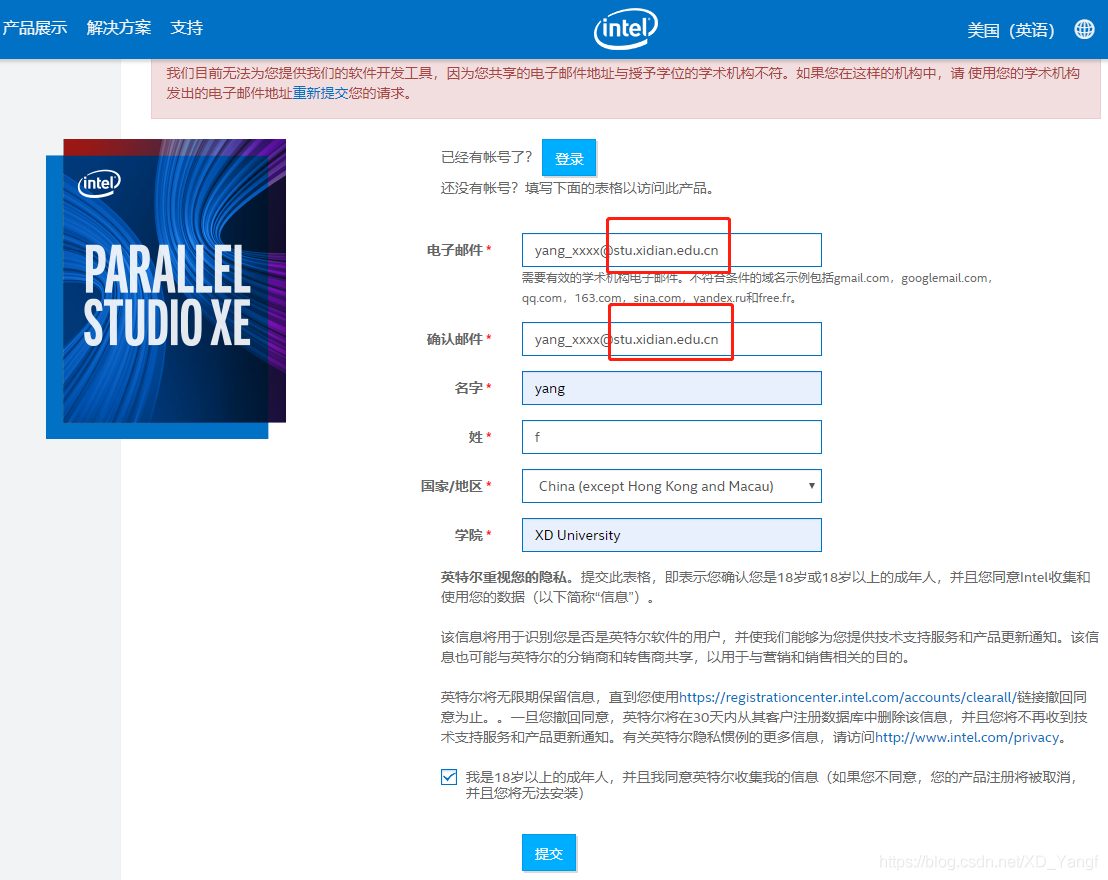Screen dimensions: 1108x880
Task: Click the 电子邮件 email input field
Action: 671,249
